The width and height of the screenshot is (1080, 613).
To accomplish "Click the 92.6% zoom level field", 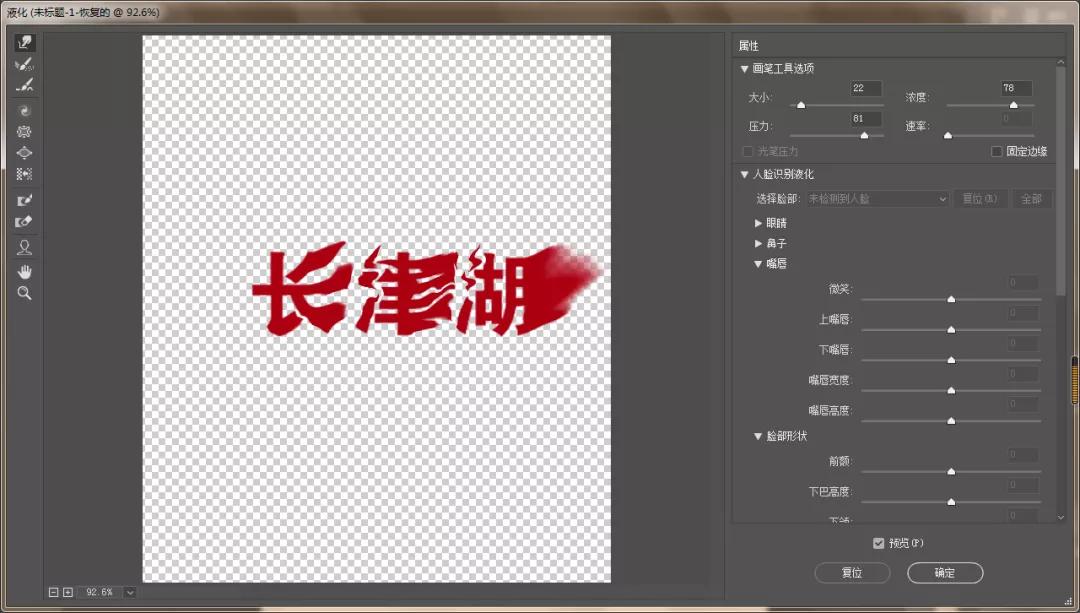I will [x=100, y=591].
